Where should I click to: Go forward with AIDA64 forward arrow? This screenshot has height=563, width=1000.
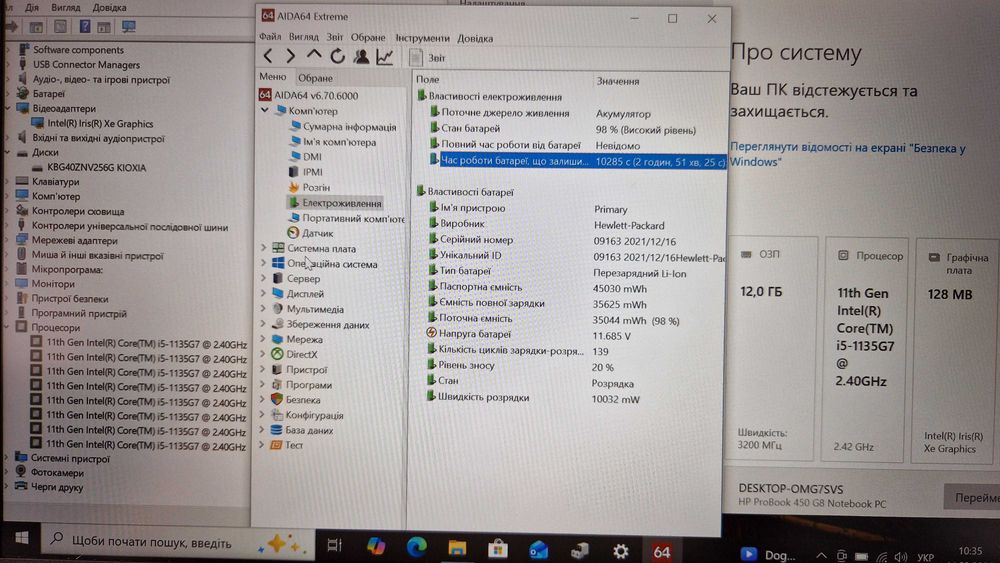pos(291,56)
